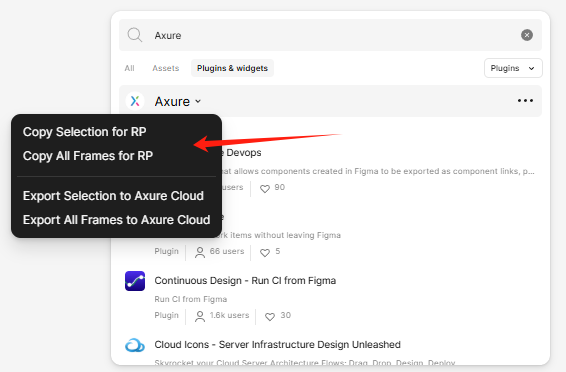Click the Axure plugin logo icon
Image resolution: width=566 pixels, height=372 pixels.
pos(135,101)
